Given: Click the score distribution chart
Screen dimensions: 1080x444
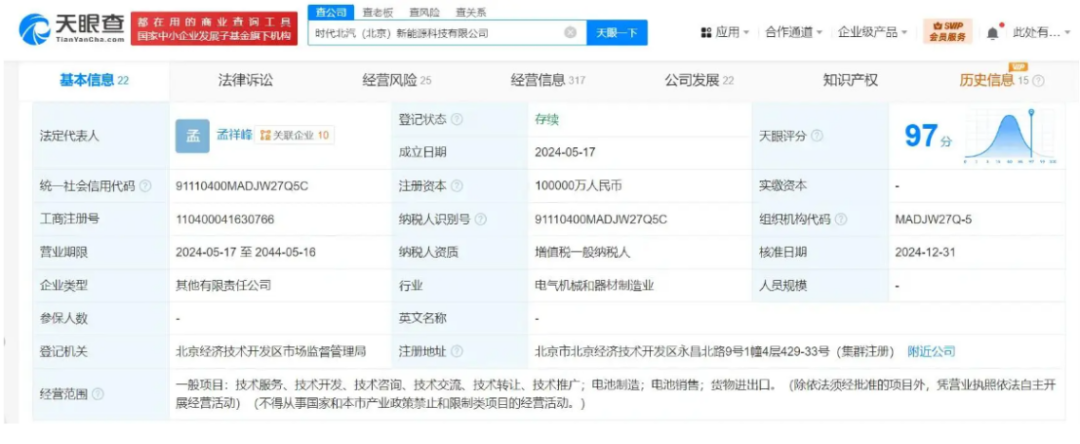Looking at the screenshot, I should pyautogui.click(x=1010, y=136).
